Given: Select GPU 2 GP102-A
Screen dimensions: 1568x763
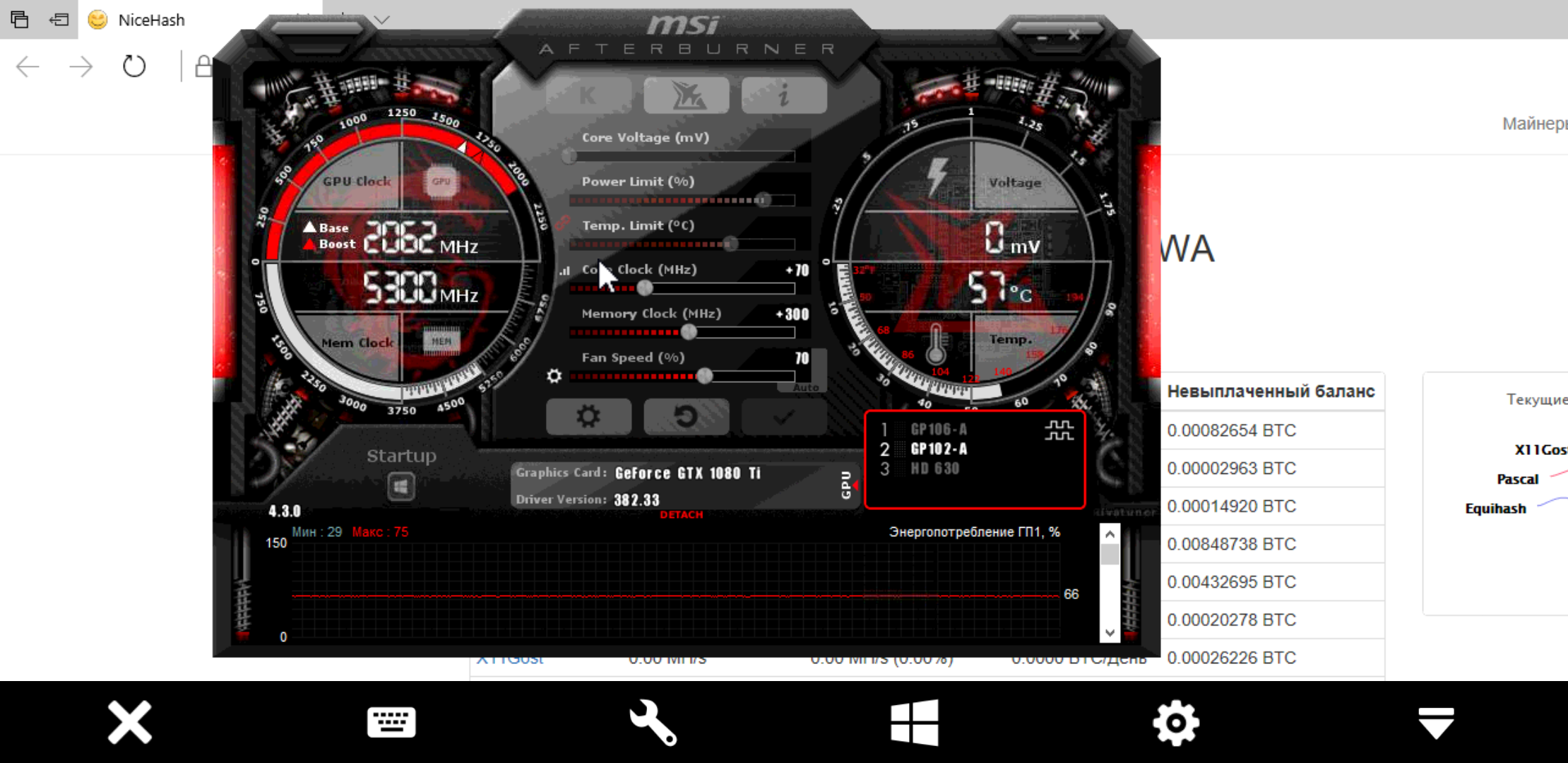Looking at the screenshot, I should point(938,449).
